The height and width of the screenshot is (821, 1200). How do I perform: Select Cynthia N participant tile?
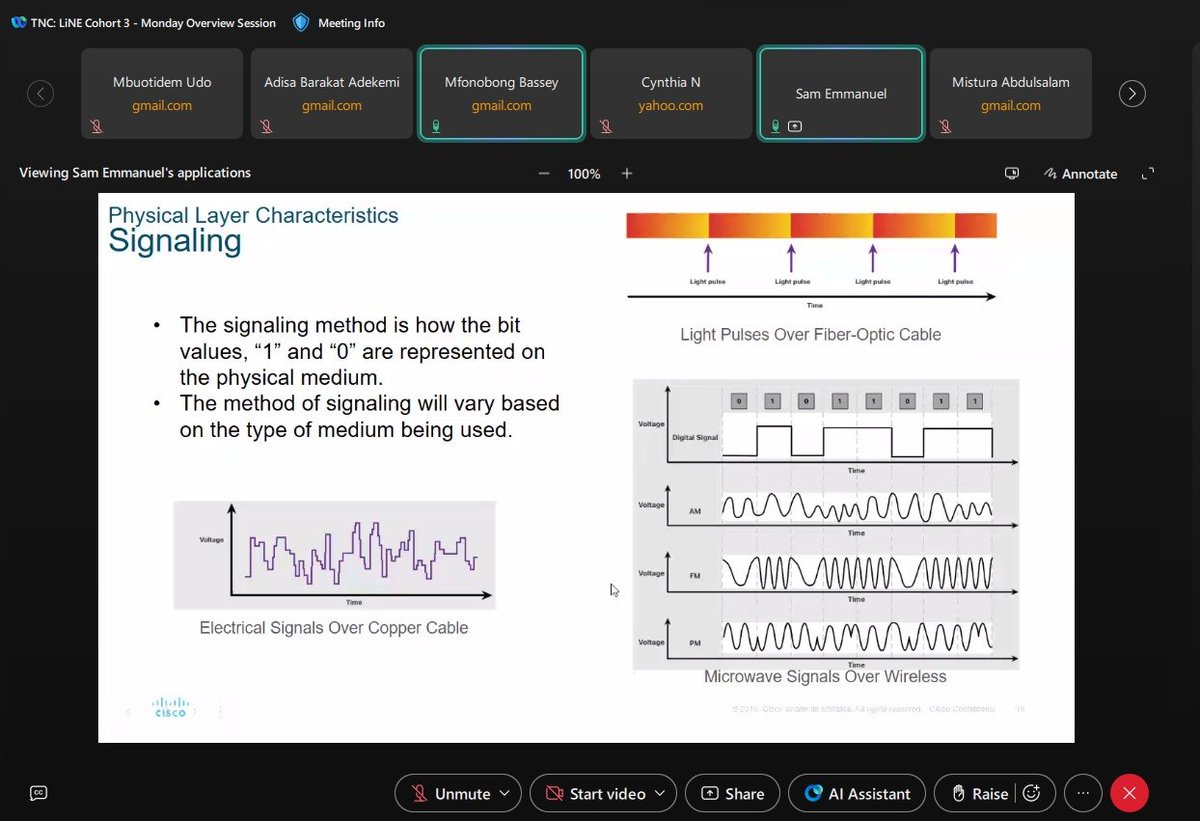(x=672, y=93)
